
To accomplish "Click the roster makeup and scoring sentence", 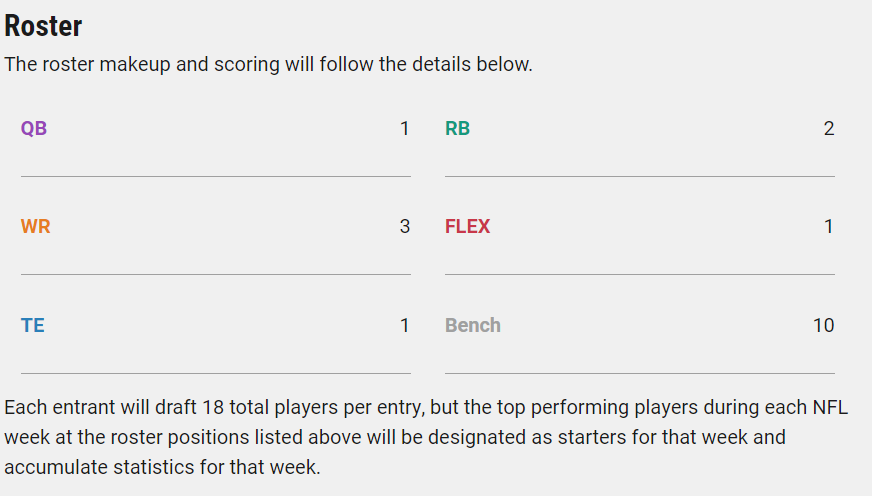I will (x=269, y=65).
